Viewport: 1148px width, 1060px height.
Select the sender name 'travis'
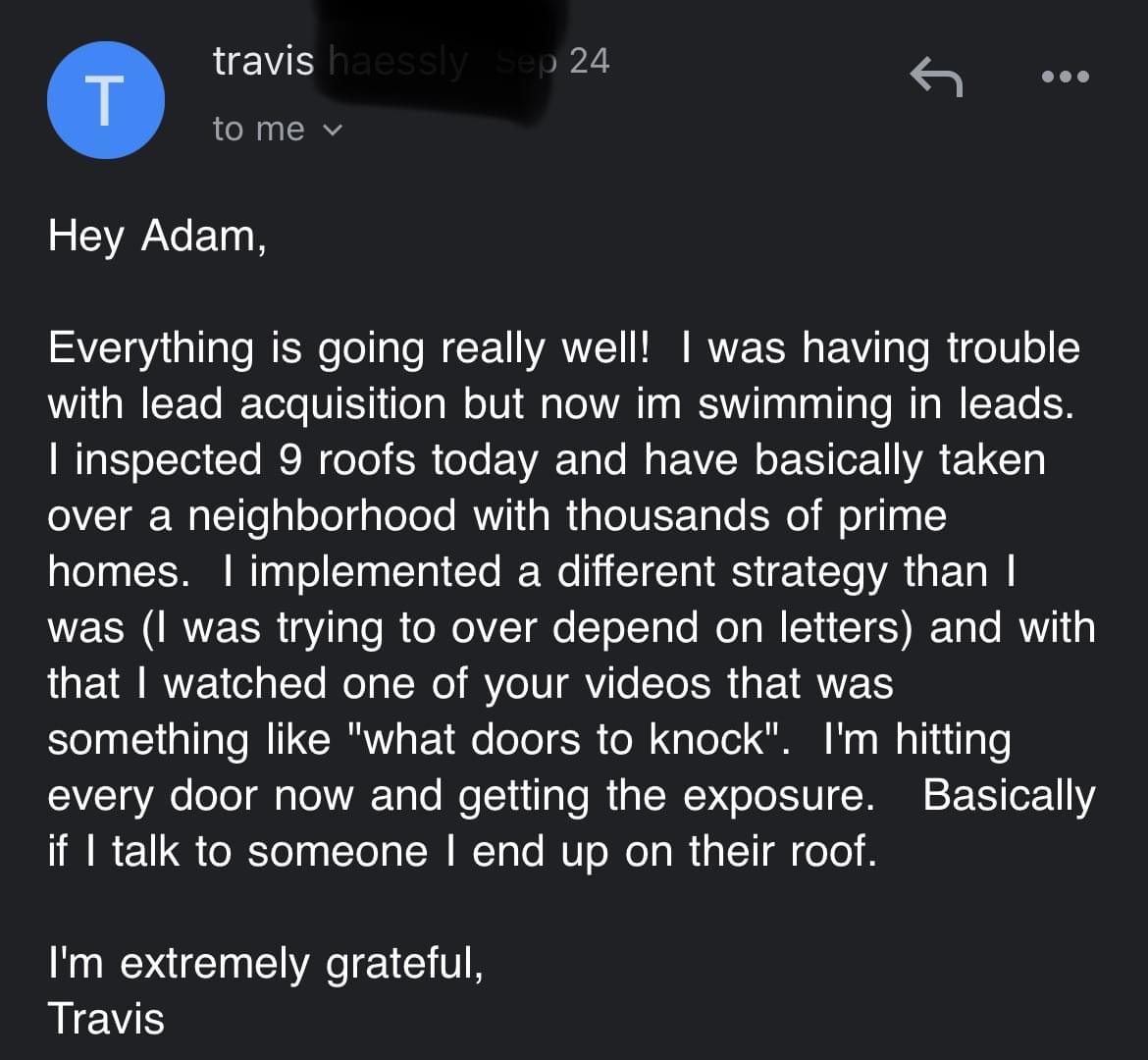(x=264, y=61)
